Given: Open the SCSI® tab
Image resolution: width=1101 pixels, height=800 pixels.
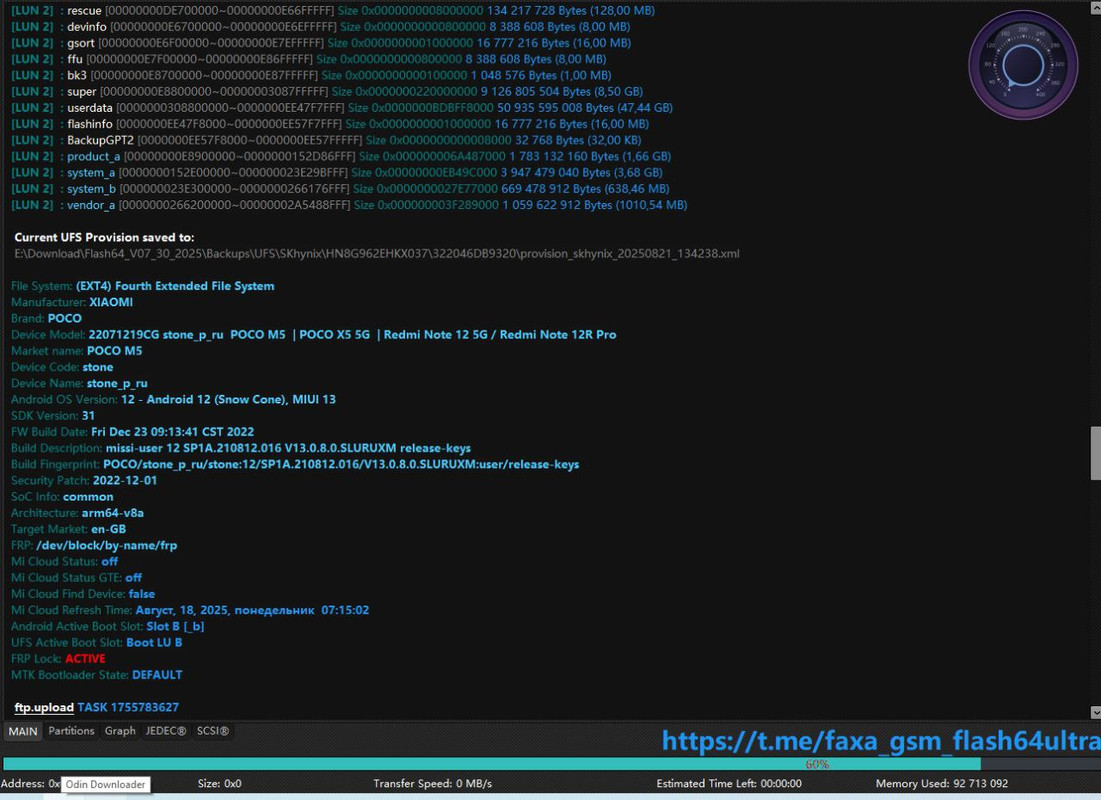Looking at the screenshot, I should pyautogui.click(x=213, y=731).
